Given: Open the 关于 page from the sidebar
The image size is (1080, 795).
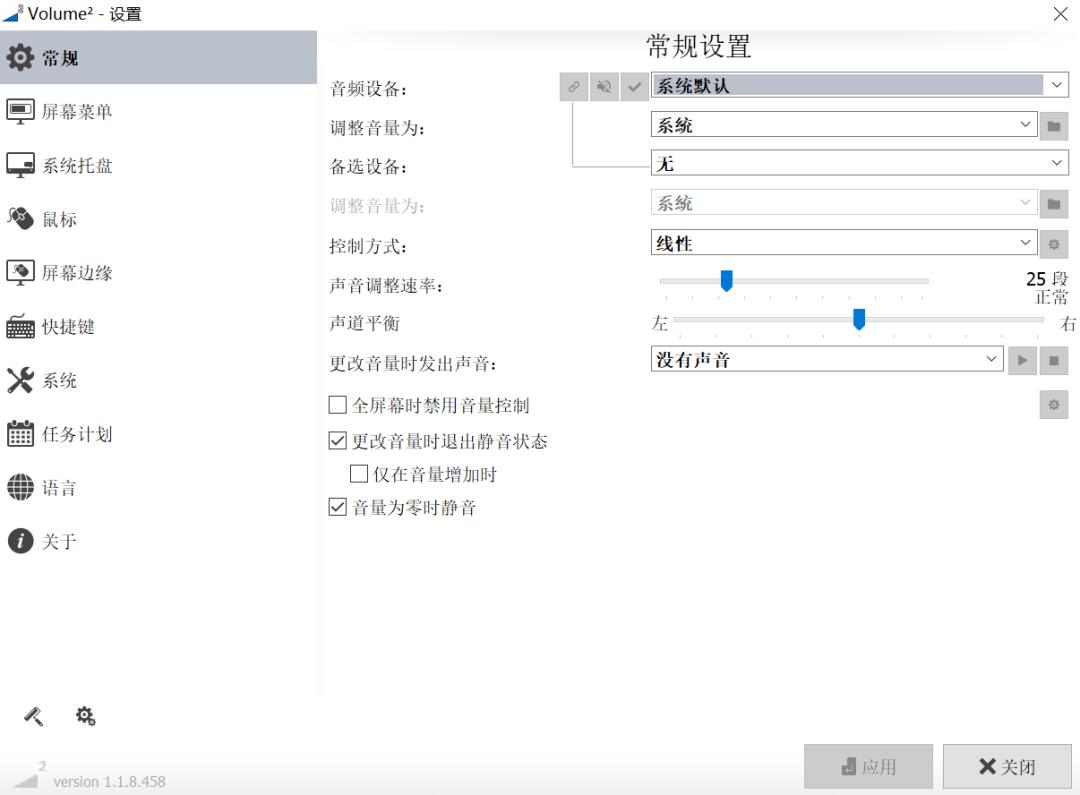Looking at the screenshot, I should (60, 540).
